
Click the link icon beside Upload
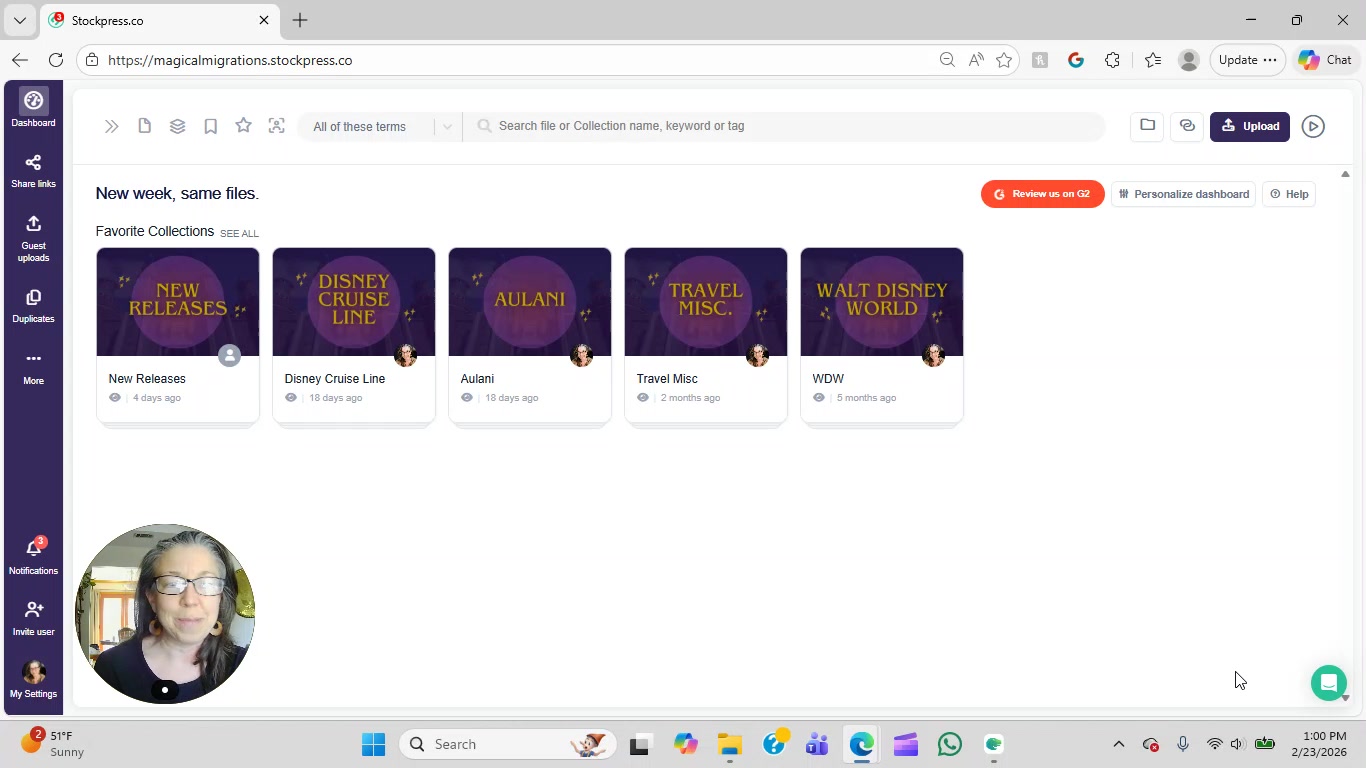(1187, 126)
